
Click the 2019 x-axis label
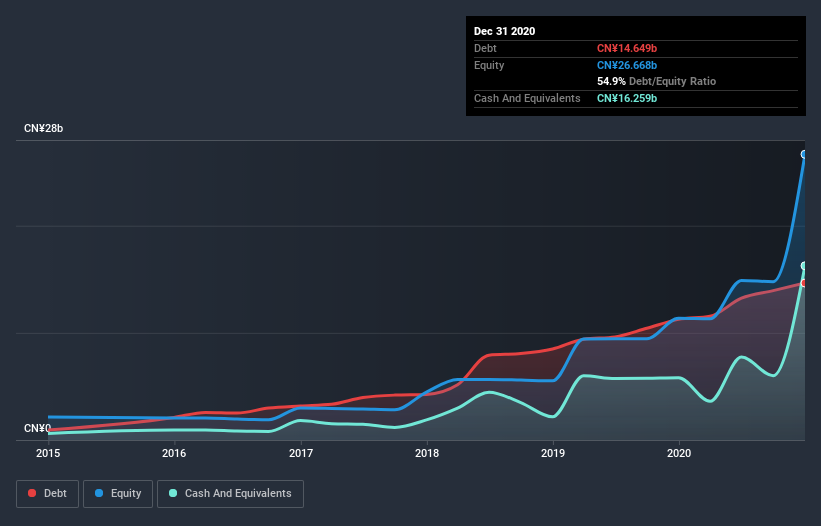(x=553, y=453)
